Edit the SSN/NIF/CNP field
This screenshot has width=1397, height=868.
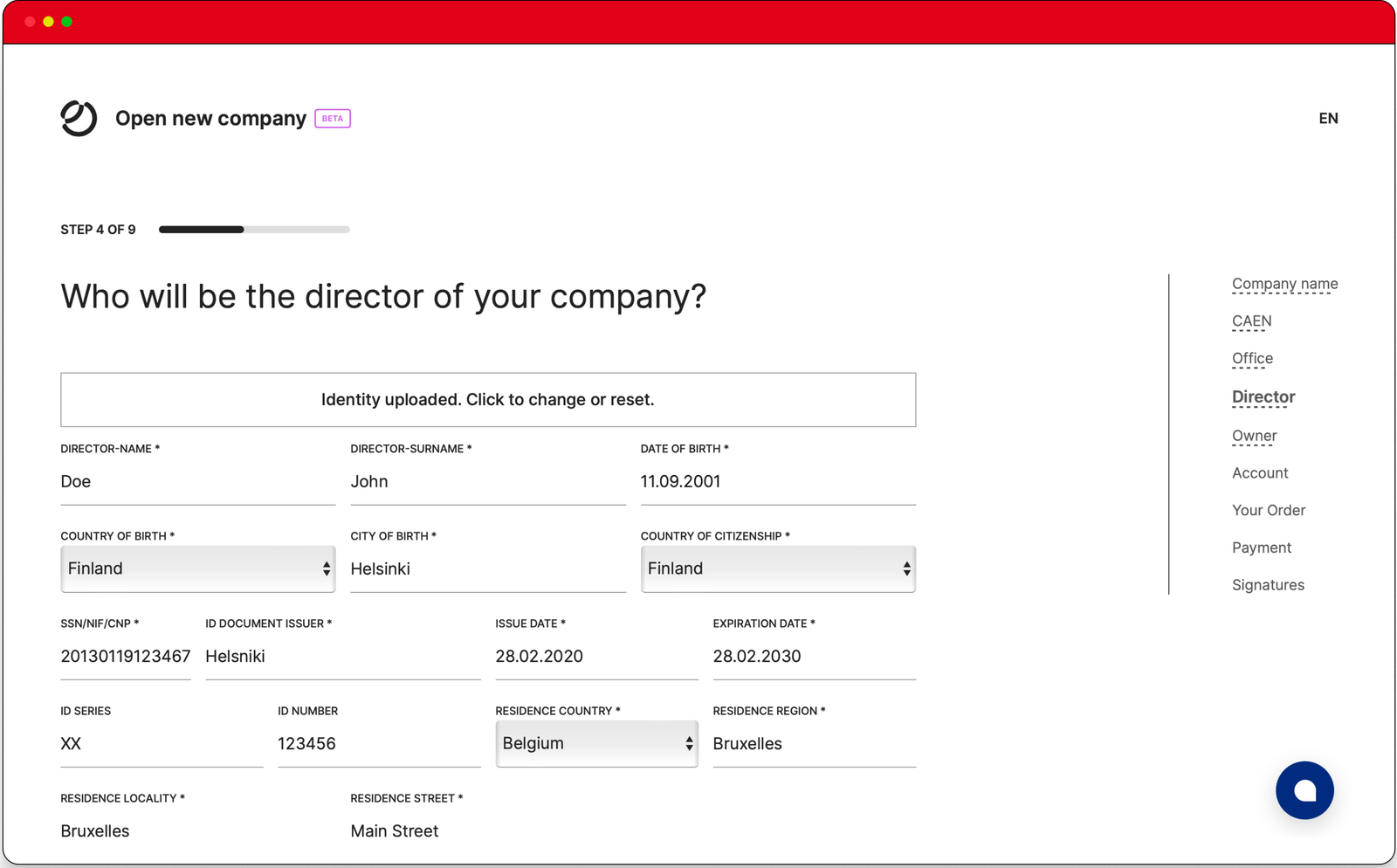click(x=125, y=657)
